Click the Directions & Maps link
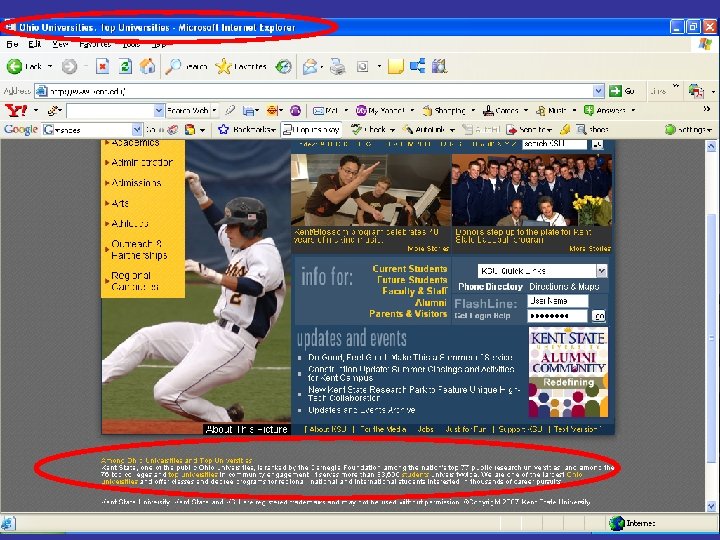The height and width of the screenshot is (540, 720). click(564, 287)
